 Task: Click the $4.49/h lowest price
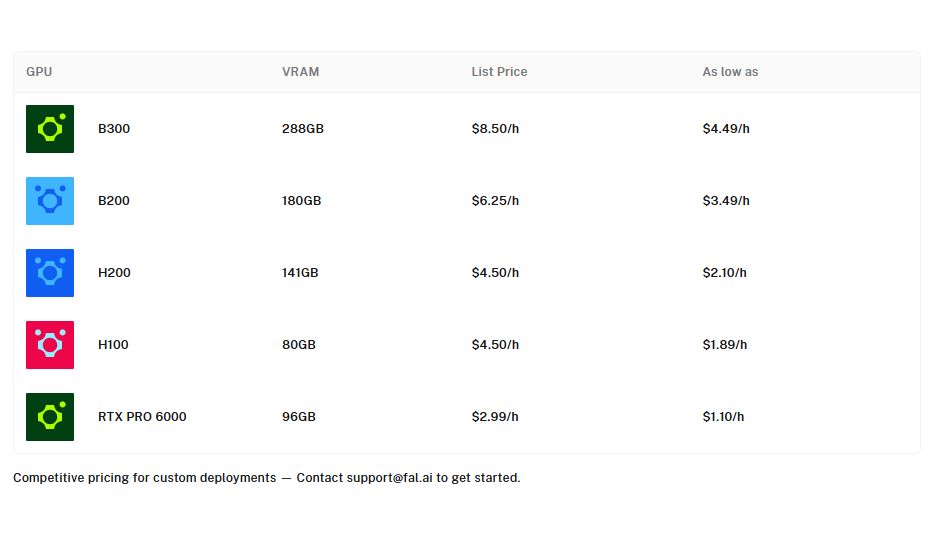click(726, 129)
